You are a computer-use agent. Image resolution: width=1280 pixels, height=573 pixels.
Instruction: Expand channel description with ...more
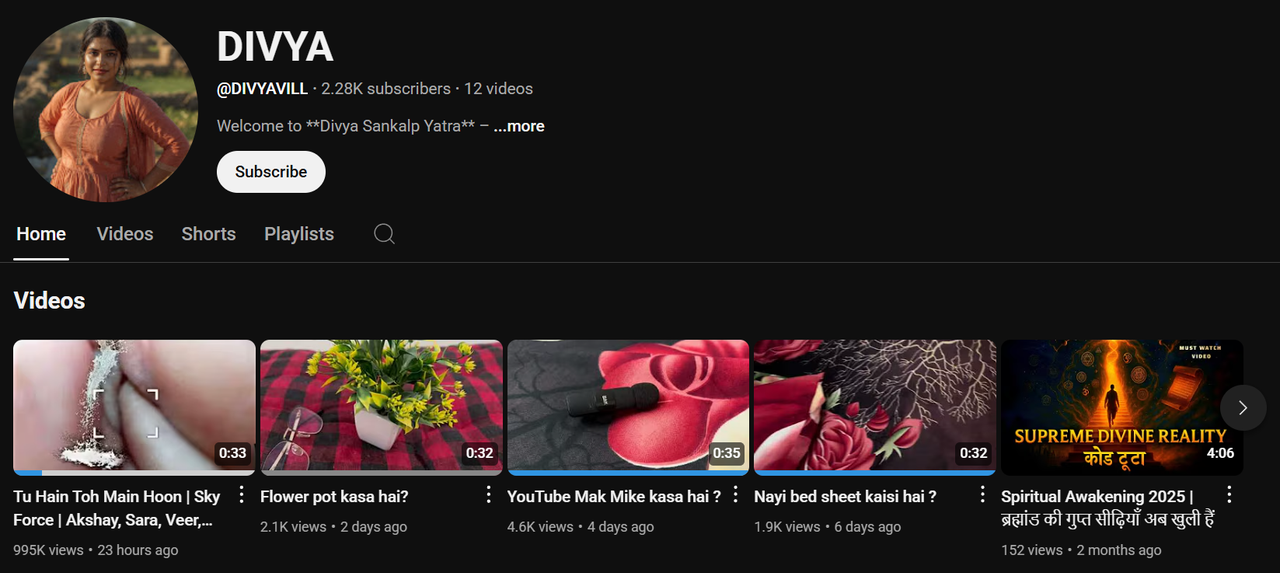coord(519,126)
